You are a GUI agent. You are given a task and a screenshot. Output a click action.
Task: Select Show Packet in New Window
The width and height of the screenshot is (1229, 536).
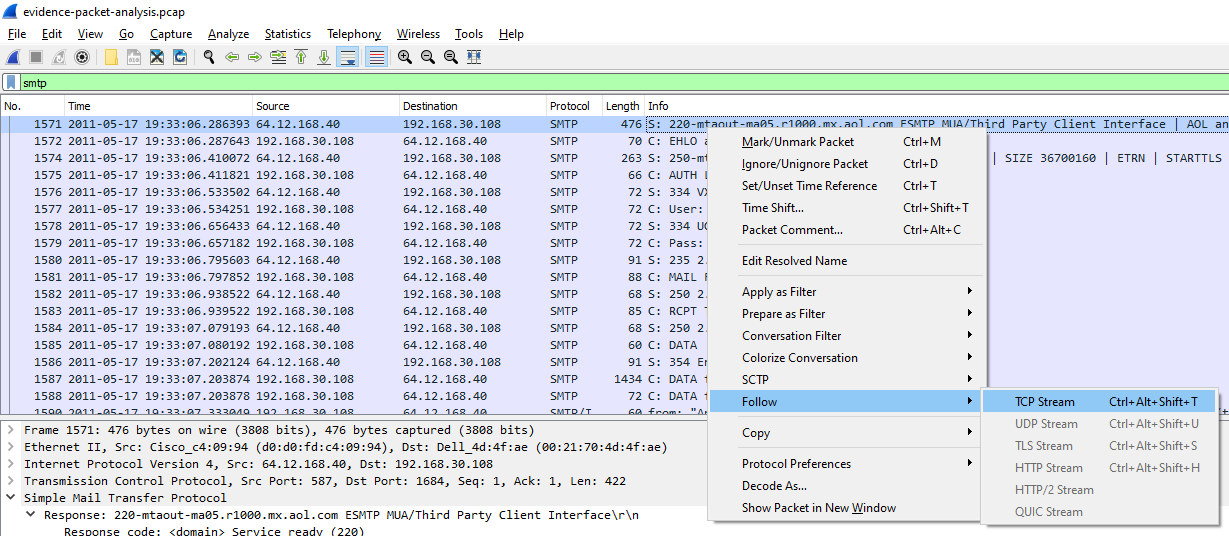coord(846,508)
